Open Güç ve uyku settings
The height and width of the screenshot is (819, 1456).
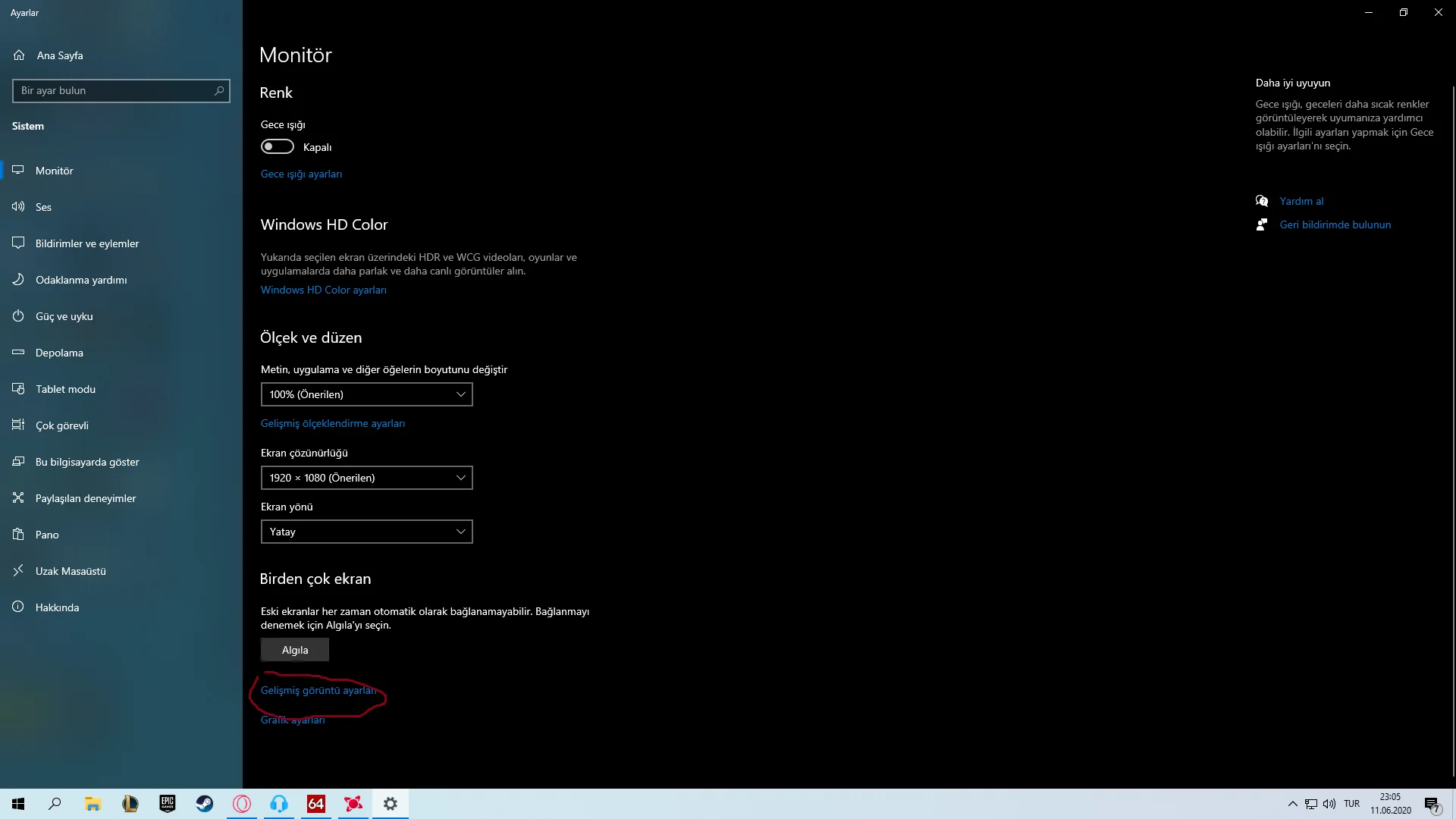[64, 315]
